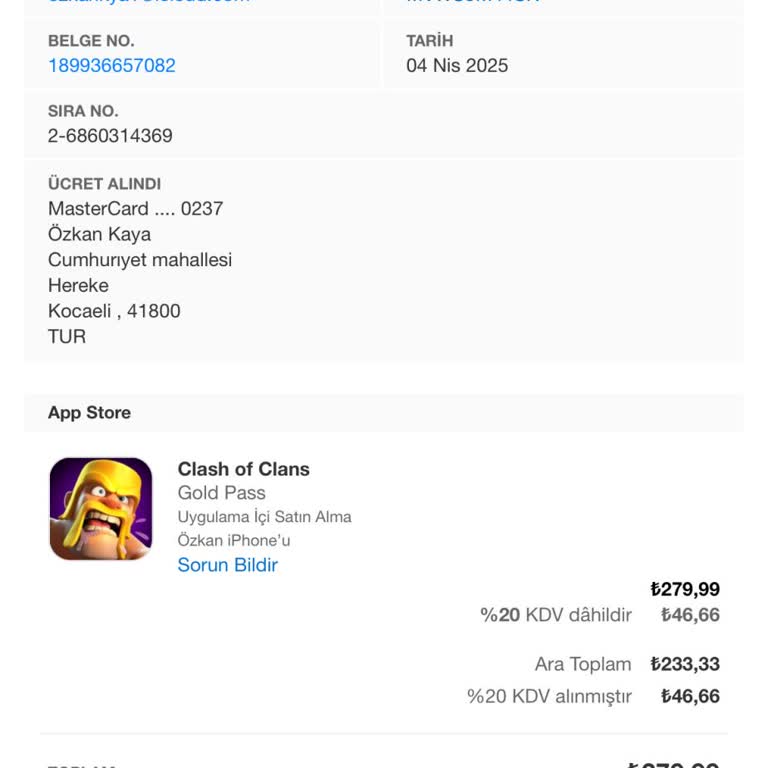Select the date 04 Nis 2025

[x=457, y=66]
